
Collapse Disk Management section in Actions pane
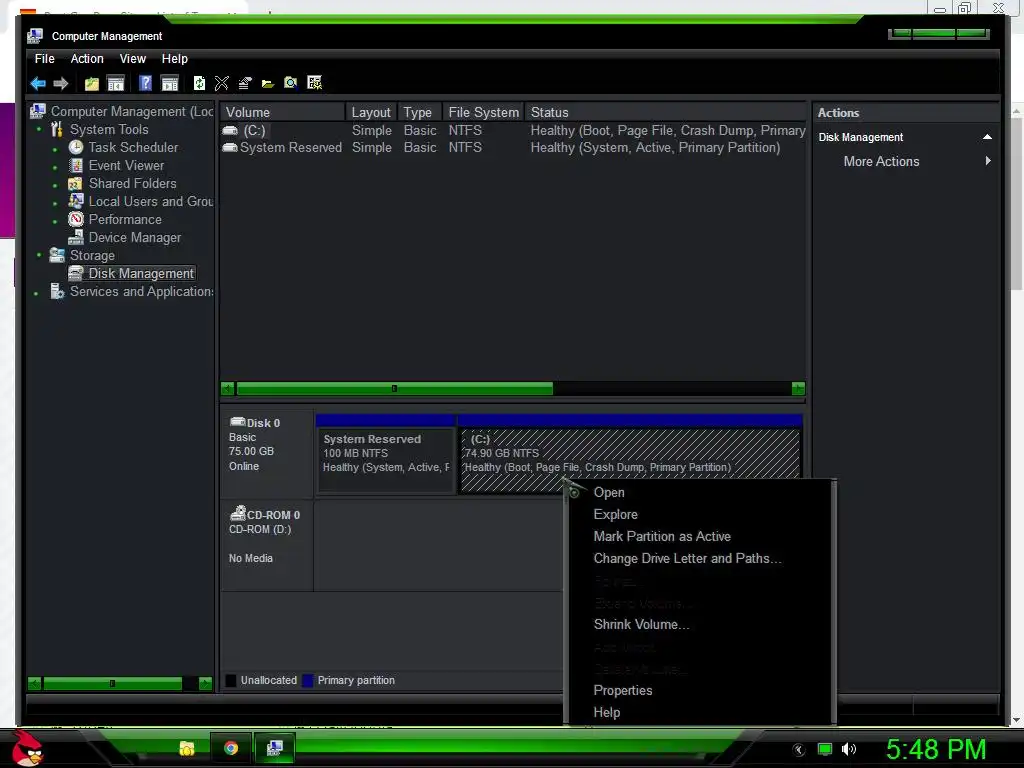point(987,137)
